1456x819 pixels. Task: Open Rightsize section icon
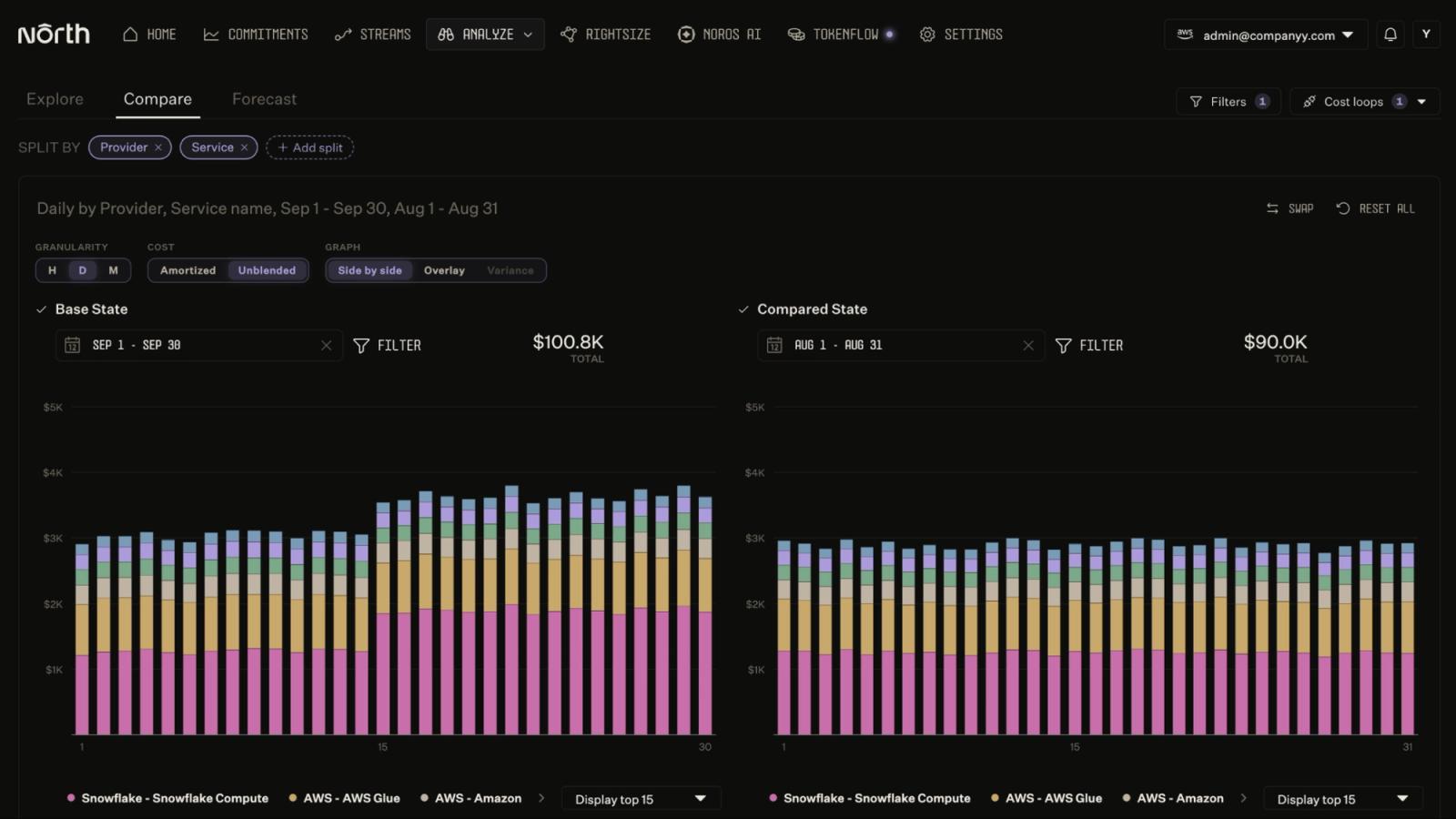tap(569, 35)
